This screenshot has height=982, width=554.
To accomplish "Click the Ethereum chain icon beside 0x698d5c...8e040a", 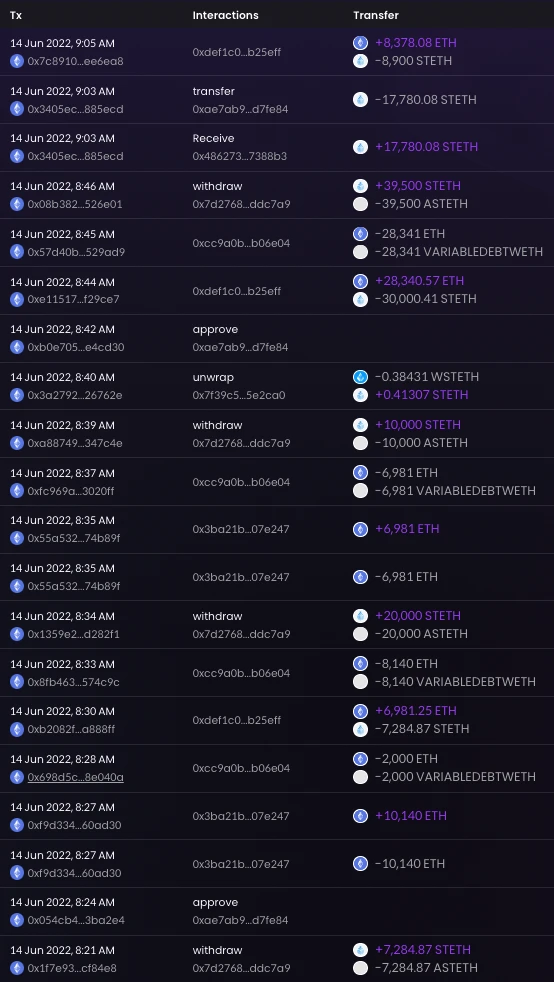I will 17,777.
